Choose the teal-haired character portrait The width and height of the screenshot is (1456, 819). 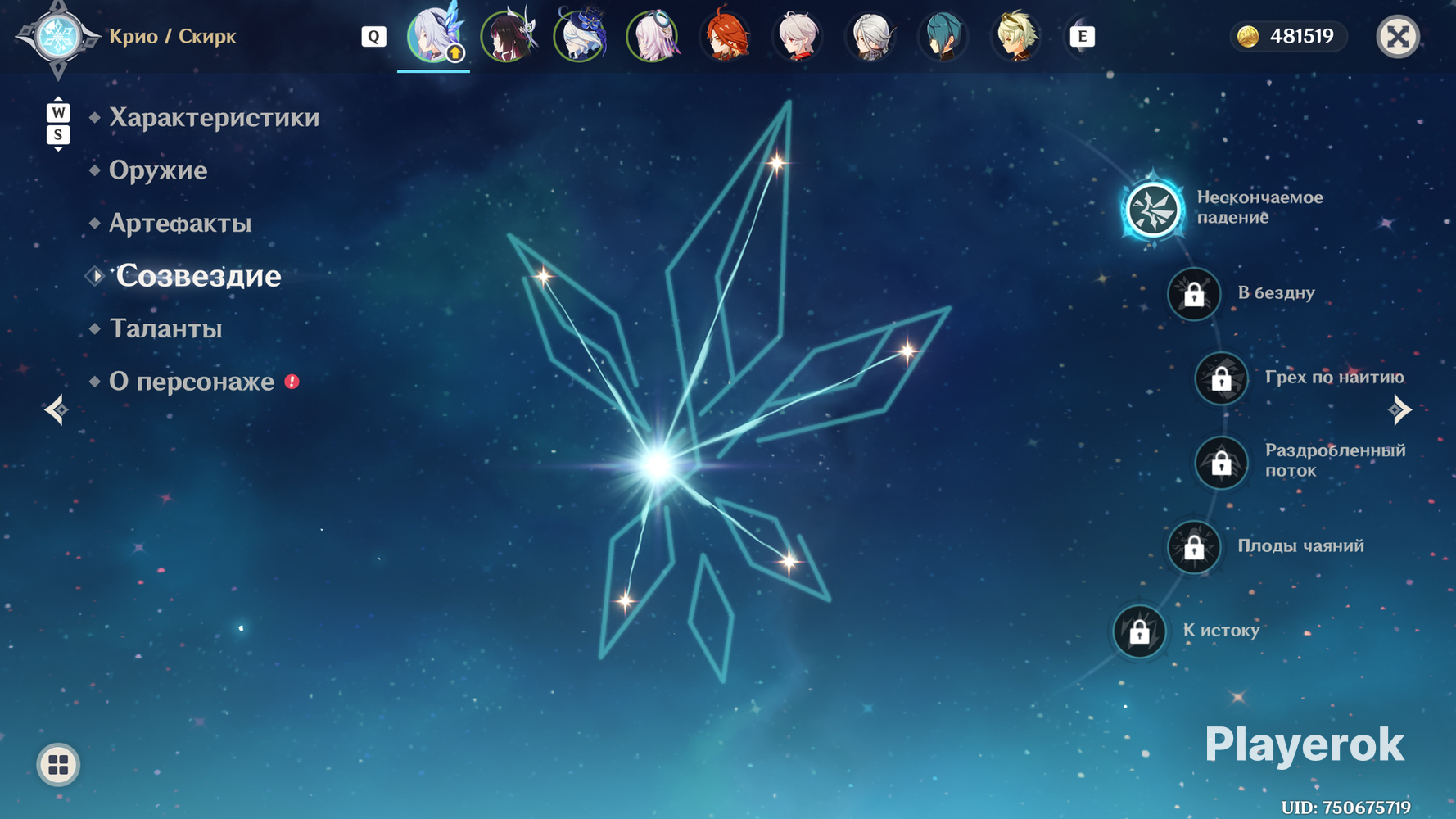(x=943, y=36)
